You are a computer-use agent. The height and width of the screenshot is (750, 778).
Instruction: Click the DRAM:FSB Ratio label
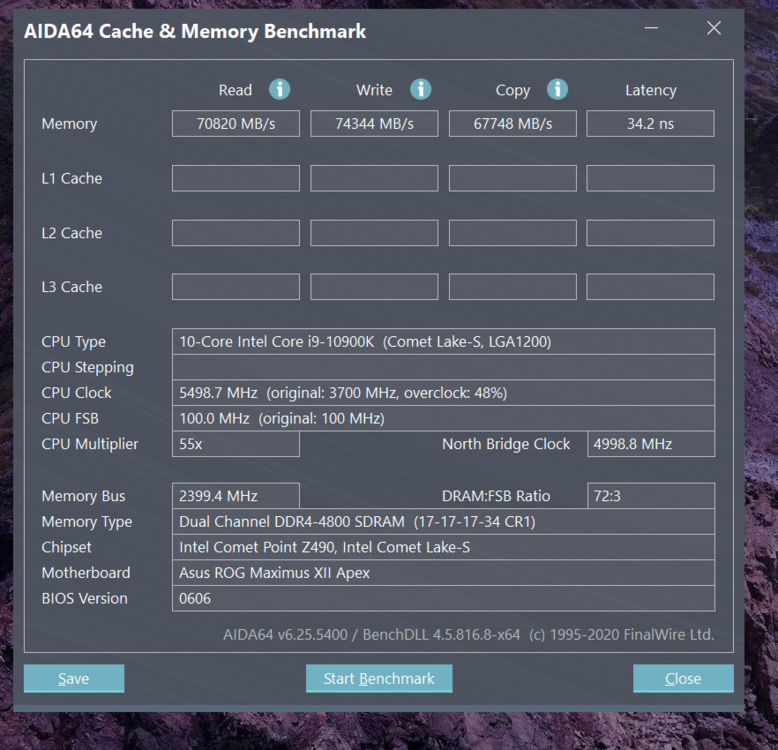click(496, 496)
